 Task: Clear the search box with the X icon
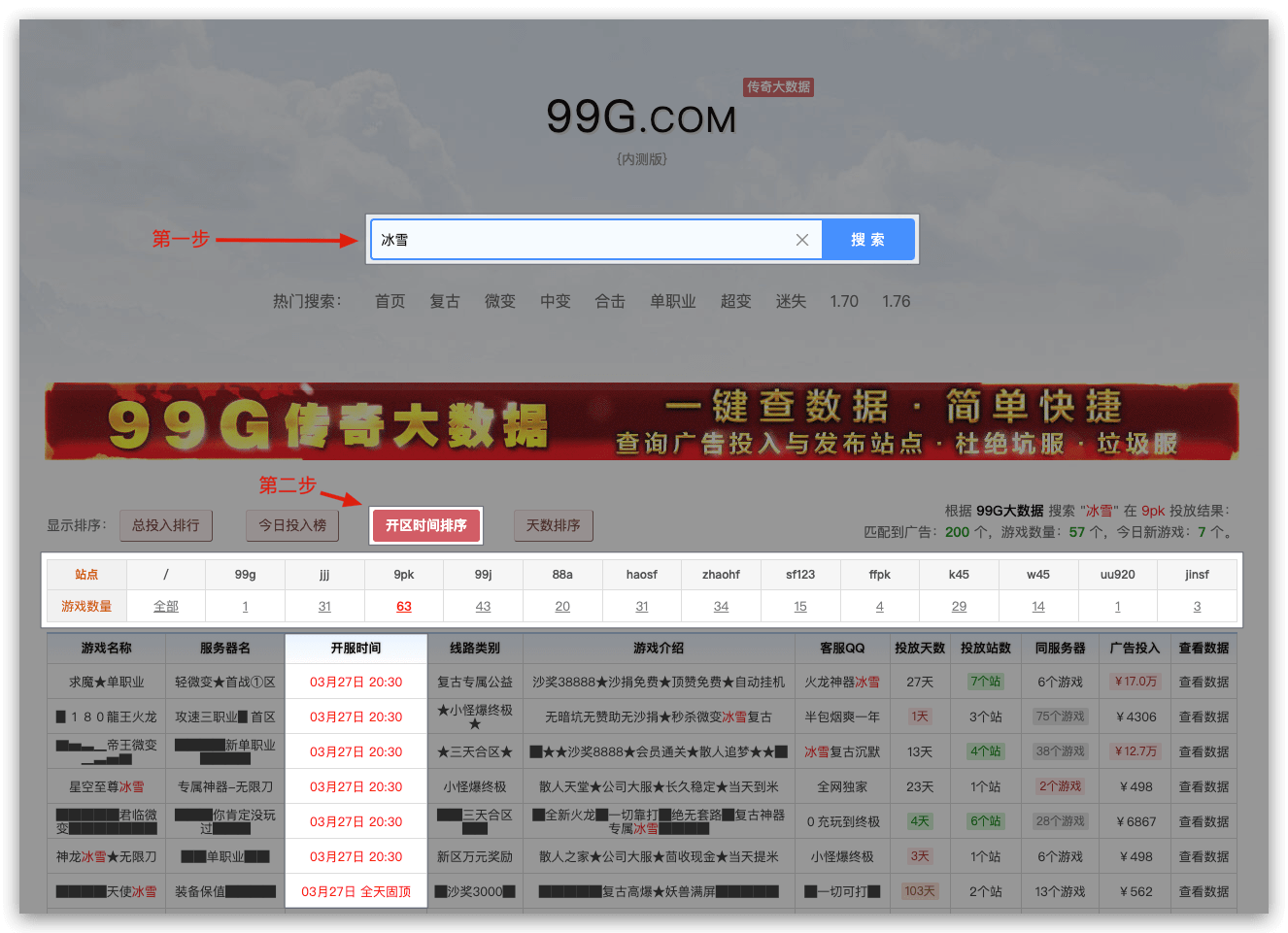802,240
